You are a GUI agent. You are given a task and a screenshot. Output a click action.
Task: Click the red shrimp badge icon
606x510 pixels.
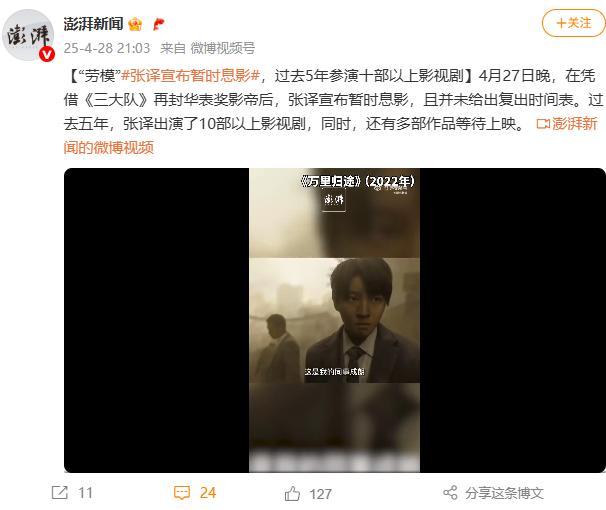click(x=158, y=24)
